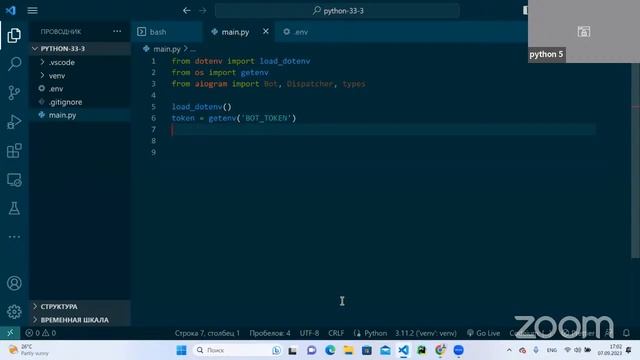Open weather widget 26°C Partly sunny
The height and width of the screenshot is (360, 640).
click(x=28, y=350)
